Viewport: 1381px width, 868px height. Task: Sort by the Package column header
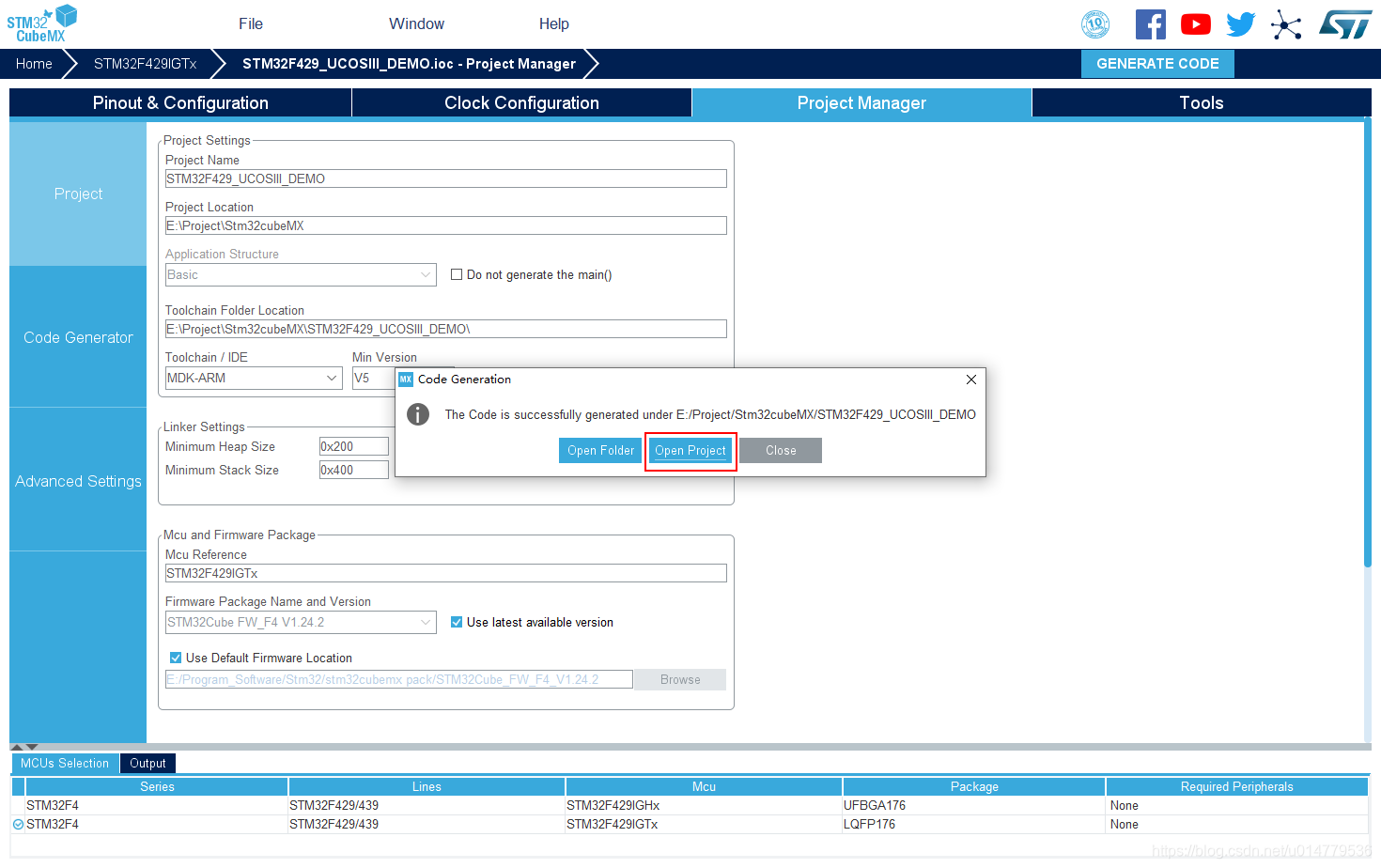[974, 787]
